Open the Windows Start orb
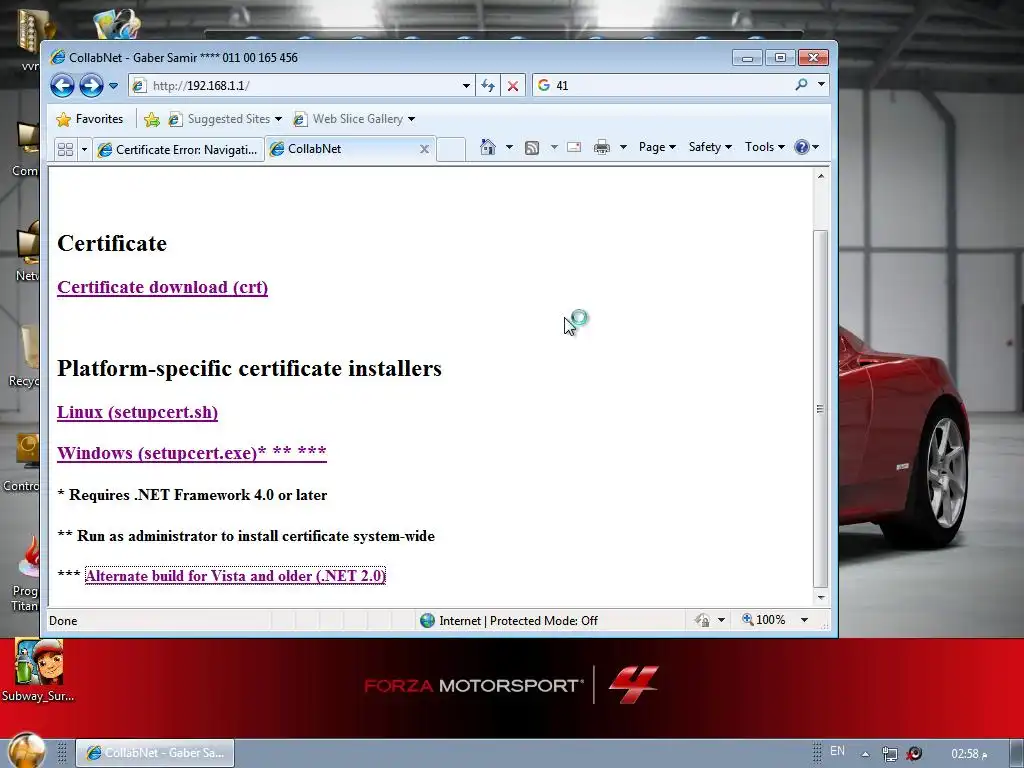Image resolution: width=1024 pixels, height=768 pixels. tap(26, 751)
